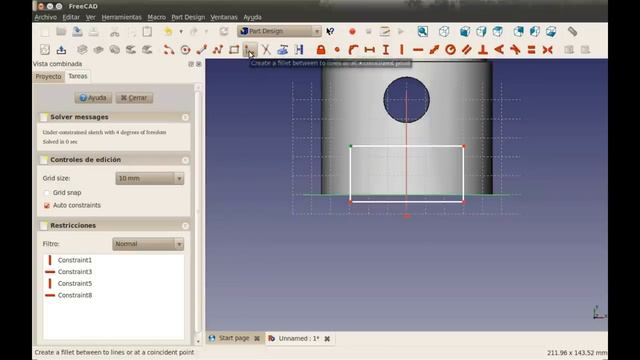The width and height of the screenshot is (640, 360).
Task: Click Fit all view icon
Action: coord(422,31)
